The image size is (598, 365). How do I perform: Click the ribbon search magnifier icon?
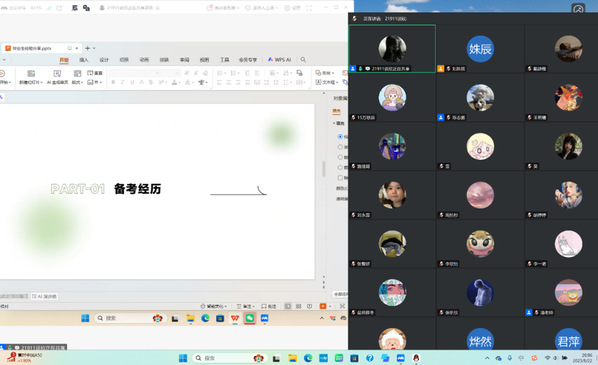click(x=303, y=59)
